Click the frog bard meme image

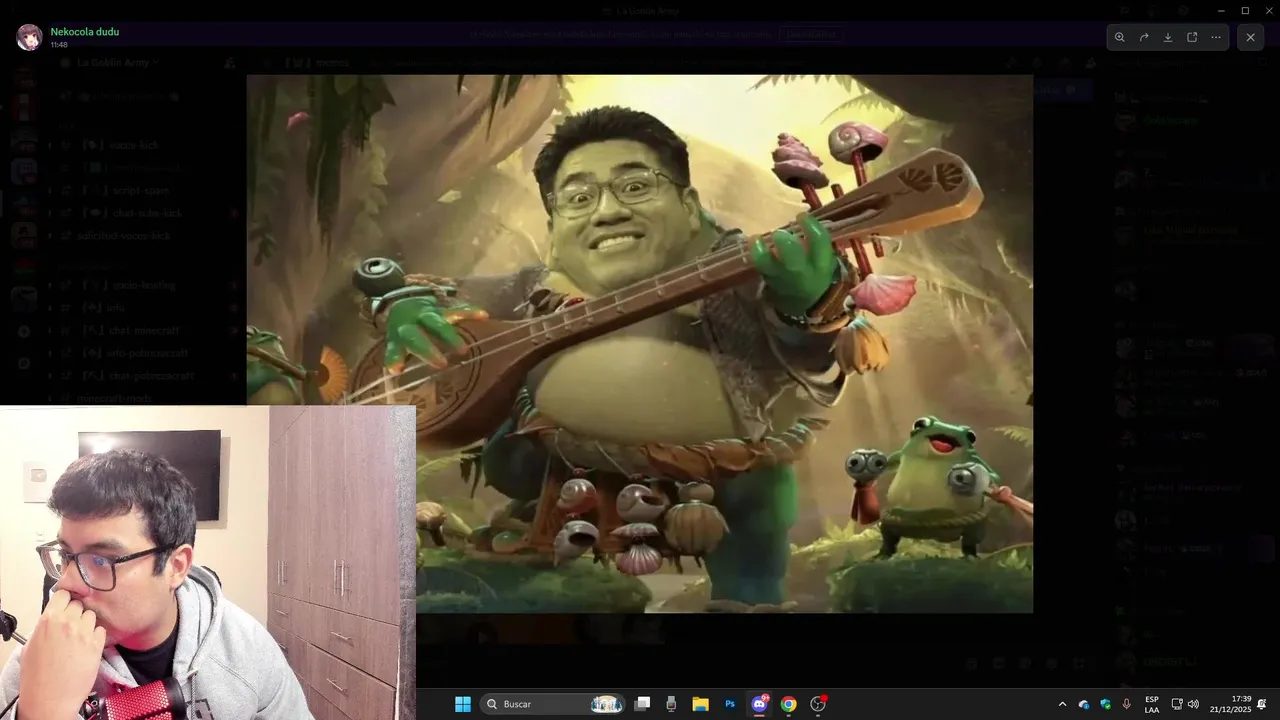pos(640,343)
